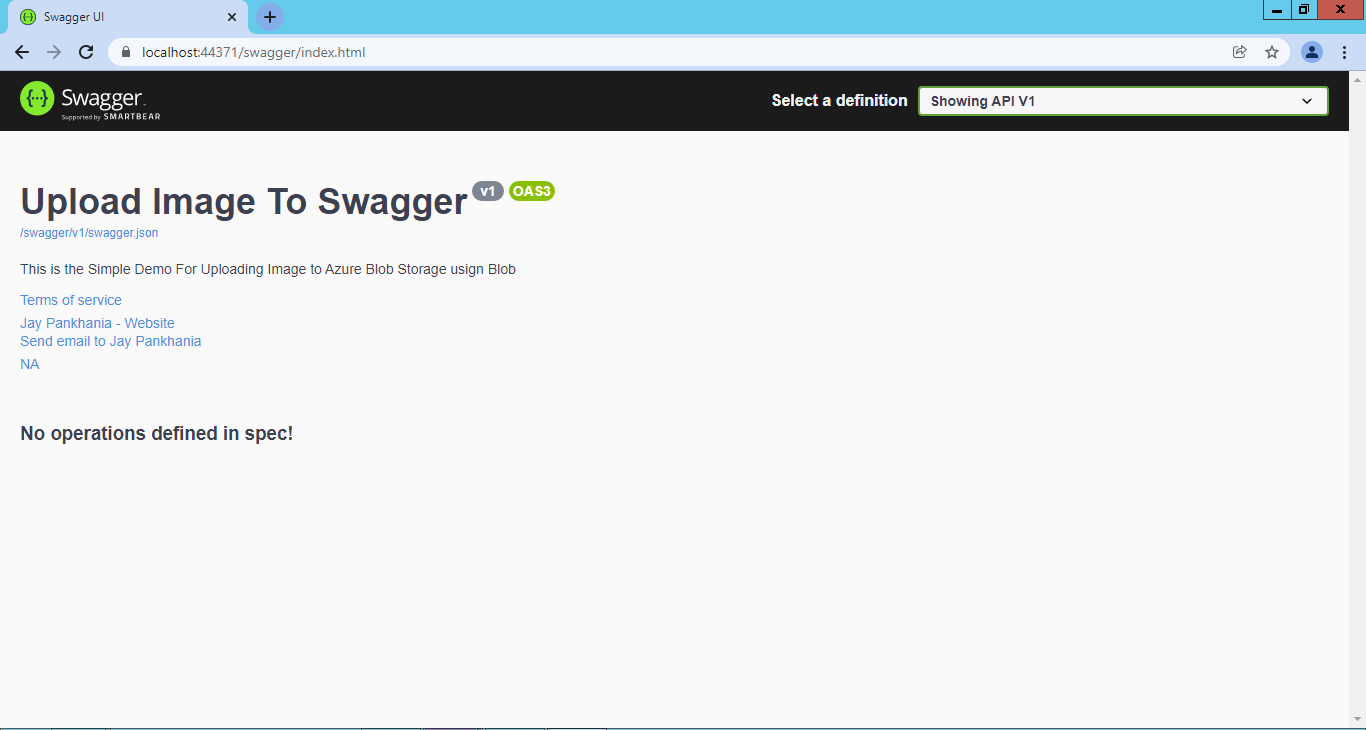The height and width of the screenshot is (730, 1366).
Task: Go back to the previous page
Action: (22, 52)
